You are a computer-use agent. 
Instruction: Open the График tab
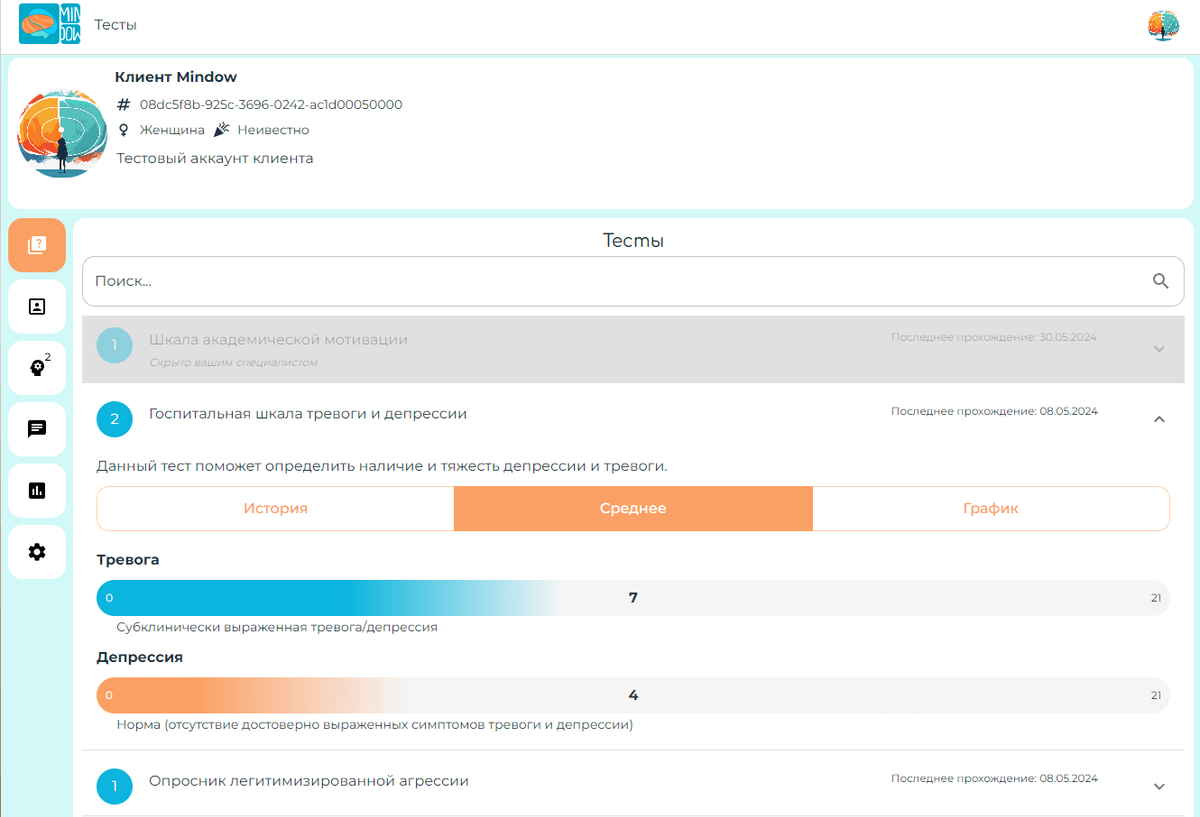click(991, 508)
